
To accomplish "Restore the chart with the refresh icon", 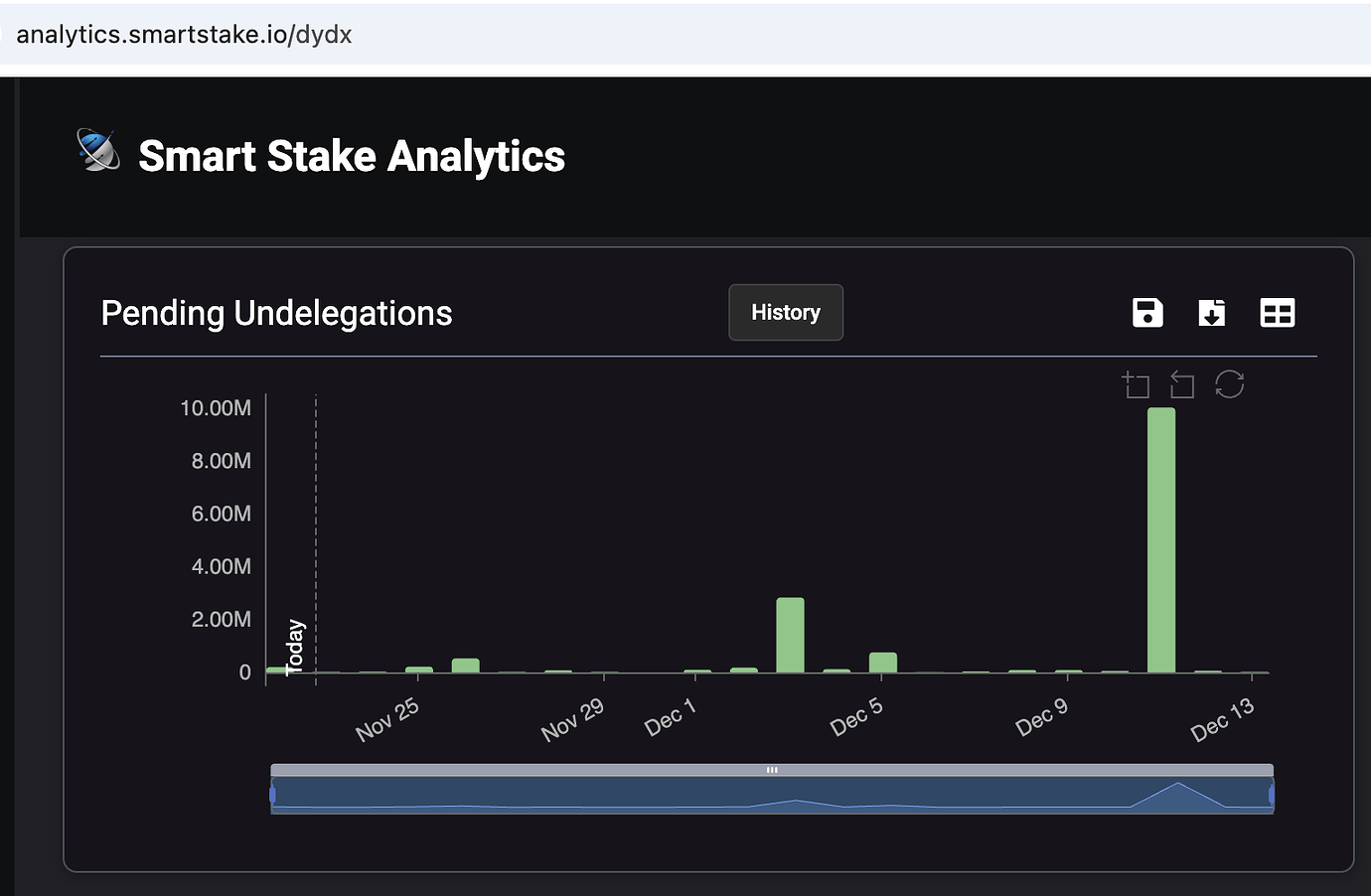I will click(1229, 384).
